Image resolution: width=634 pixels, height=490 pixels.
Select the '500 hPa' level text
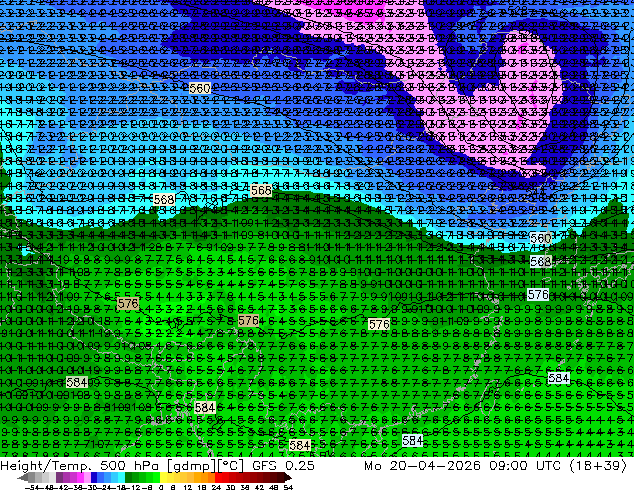[x=131, y=466]
